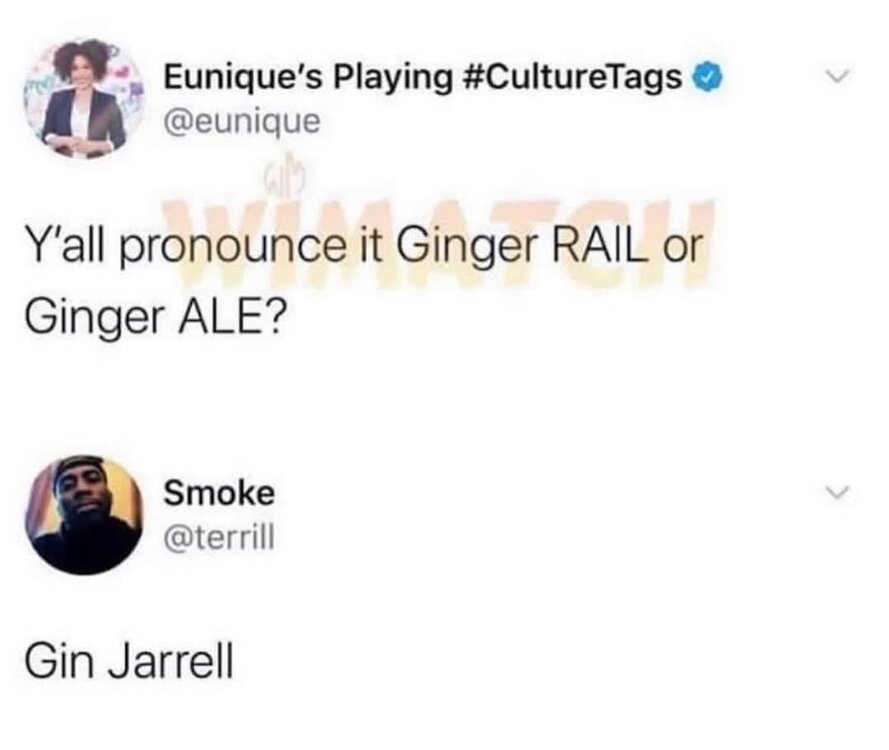This screenshot has height=750, width=889.
Task: Click the display name Eunique's Playing
Action: click(x=308, y=78)
